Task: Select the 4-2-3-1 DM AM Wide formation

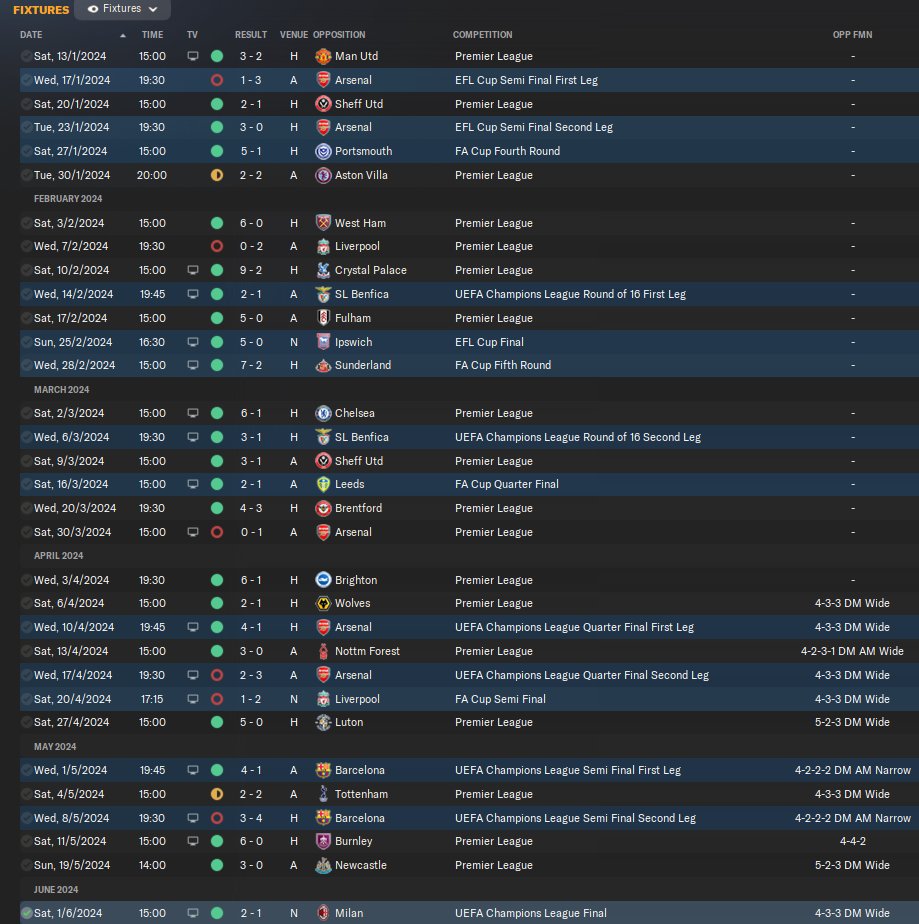Action: pos(852,651)
